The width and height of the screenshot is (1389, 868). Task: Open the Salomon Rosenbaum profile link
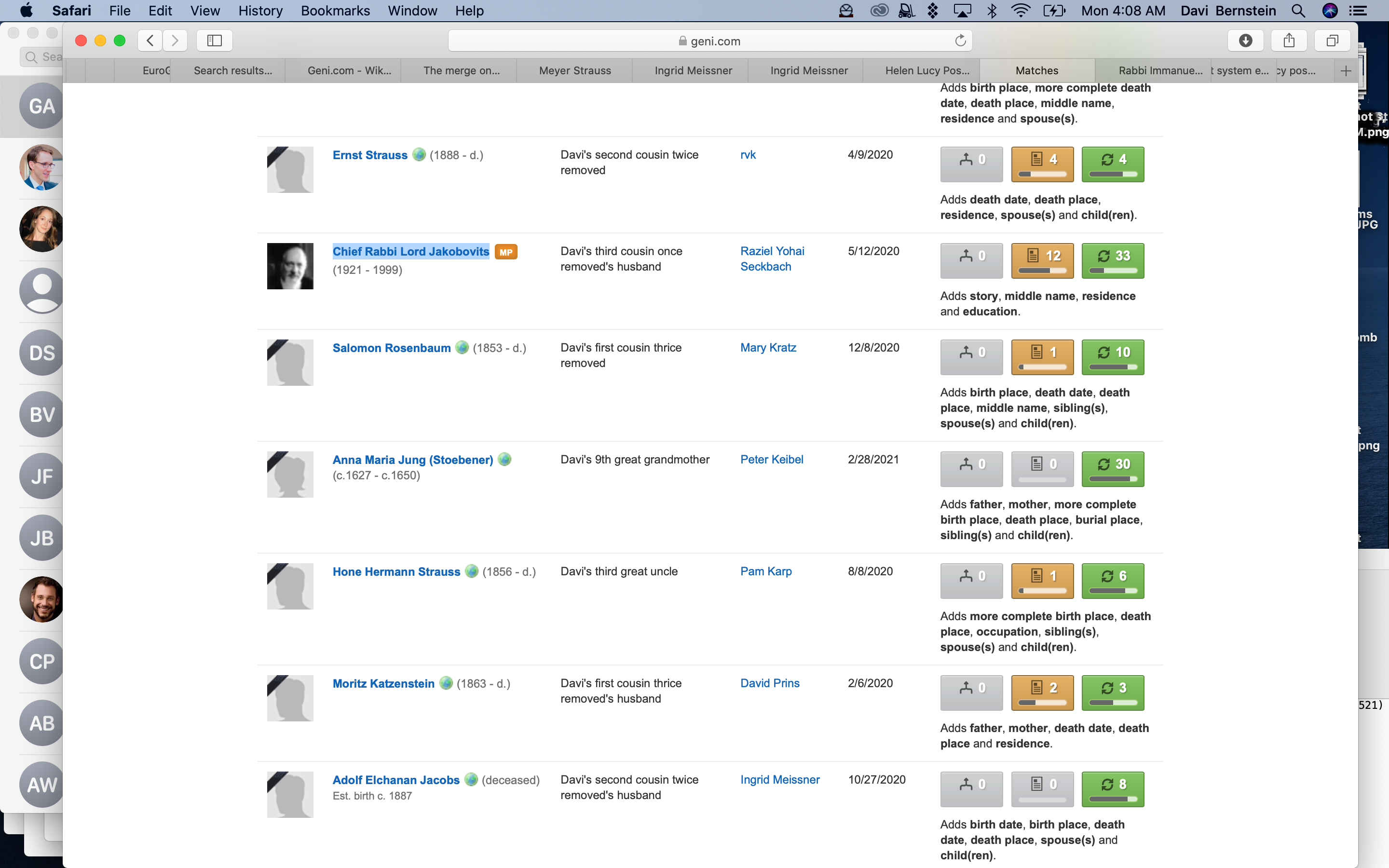pyautogui.click(x=392, y=348)
